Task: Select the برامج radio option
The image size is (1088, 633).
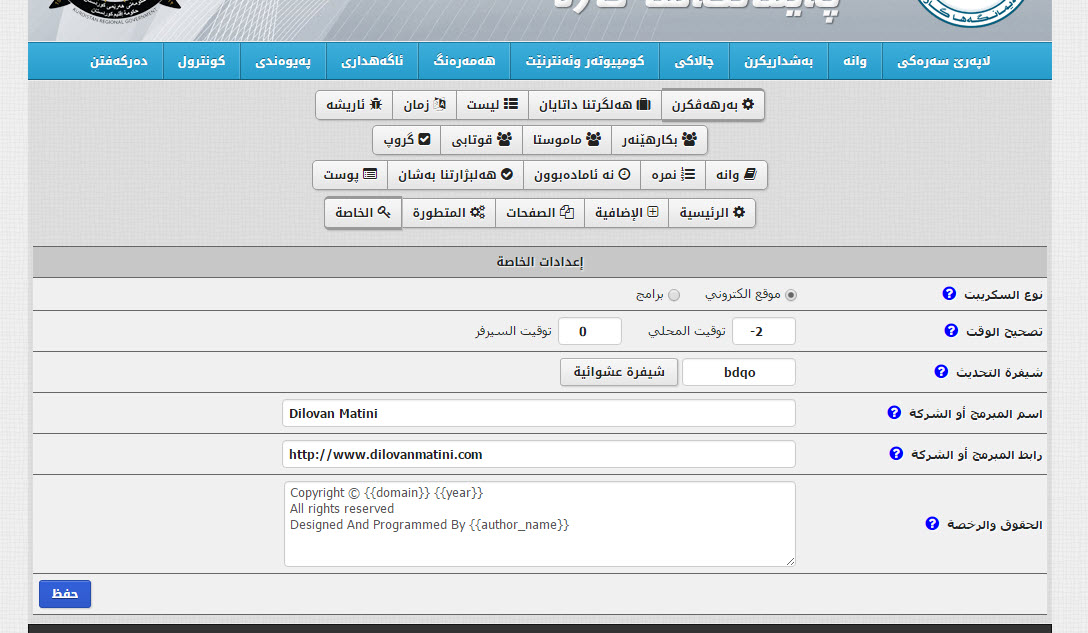Action: click(x=674, y=295)
